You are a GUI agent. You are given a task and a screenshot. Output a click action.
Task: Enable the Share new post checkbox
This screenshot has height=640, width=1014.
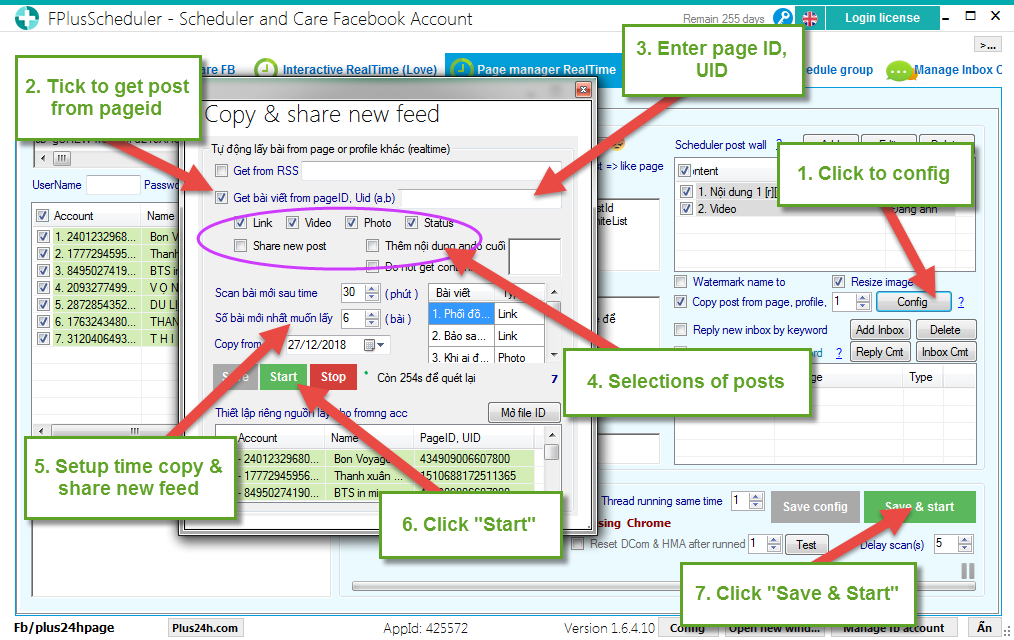241,246
